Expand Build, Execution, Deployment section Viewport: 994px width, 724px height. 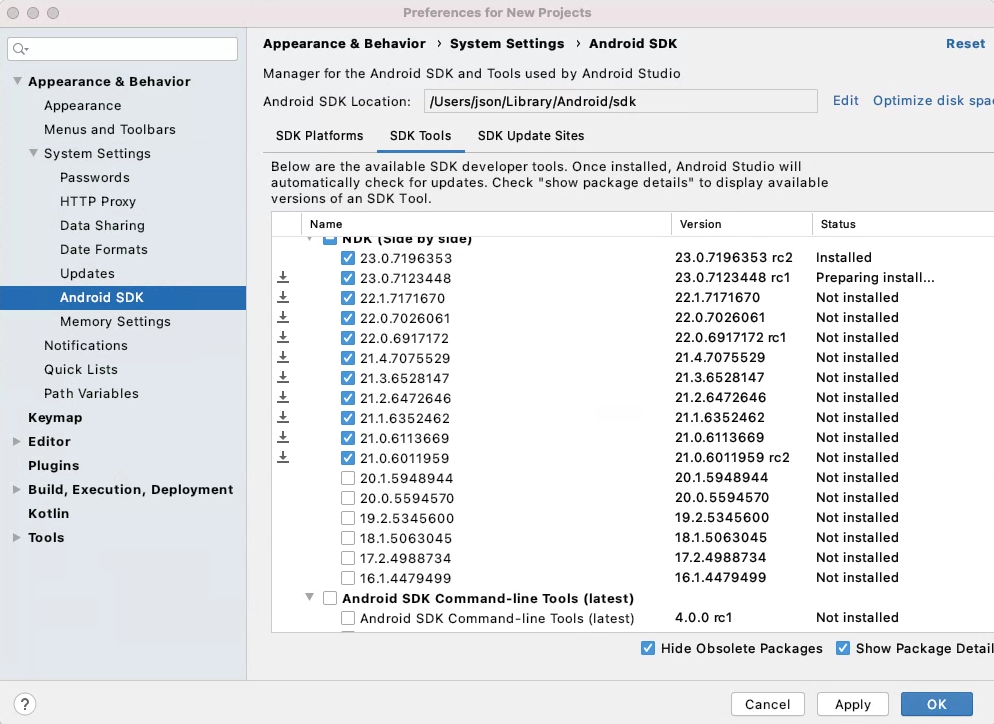click(16, 489)
